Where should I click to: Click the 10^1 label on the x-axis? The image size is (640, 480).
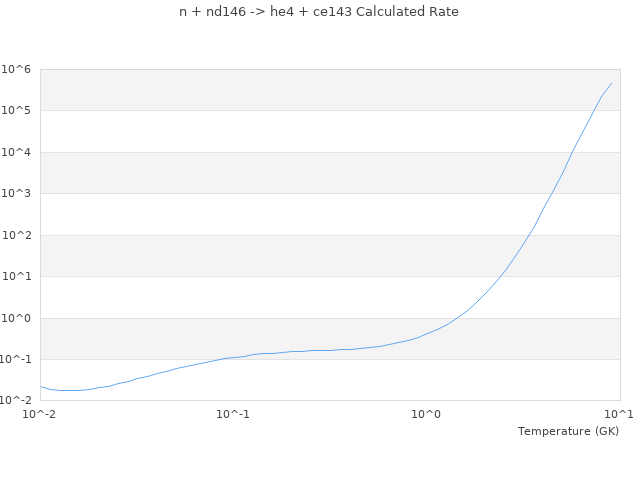coord(620,414)
